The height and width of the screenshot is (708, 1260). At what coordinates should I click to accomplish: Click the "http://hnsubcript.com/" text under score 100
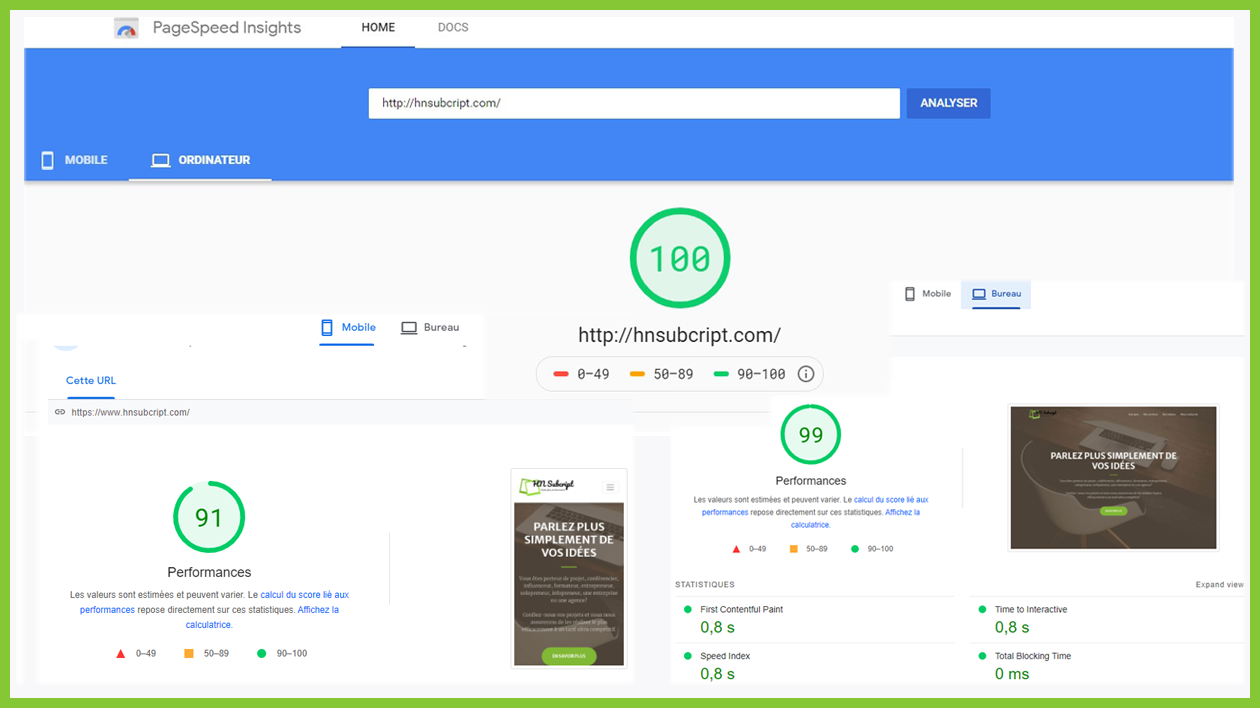pyautogui.click(x=680, y=335)
